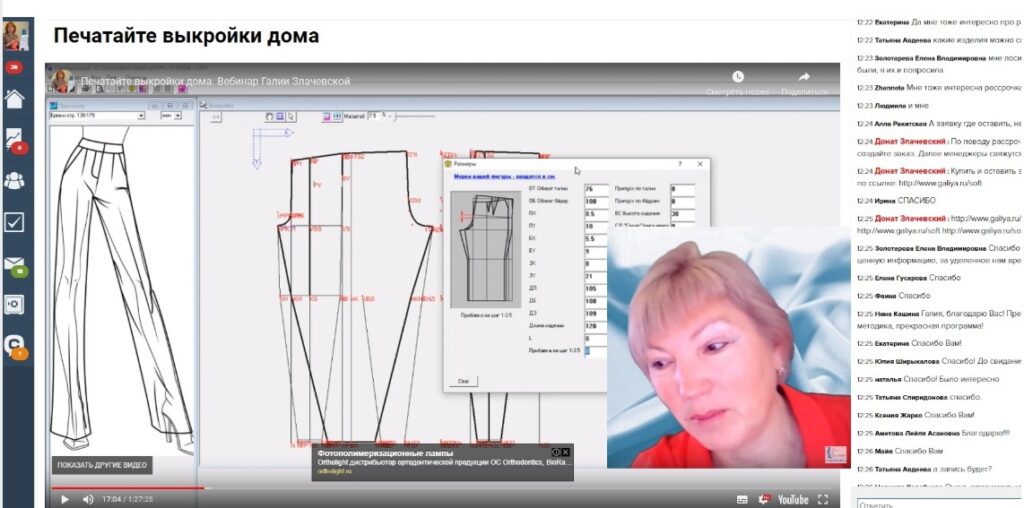Select the pointer tool in pattern toolbar
Viewport: 1024px width, 508px height.
click(291, 116)
